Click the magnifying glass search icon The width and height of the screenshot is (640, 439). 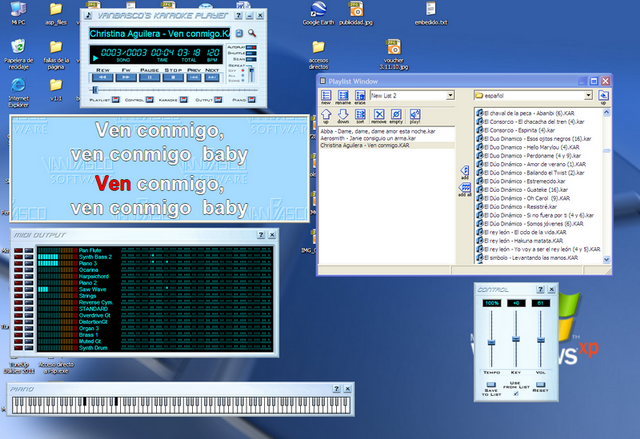tap(252, 33)
